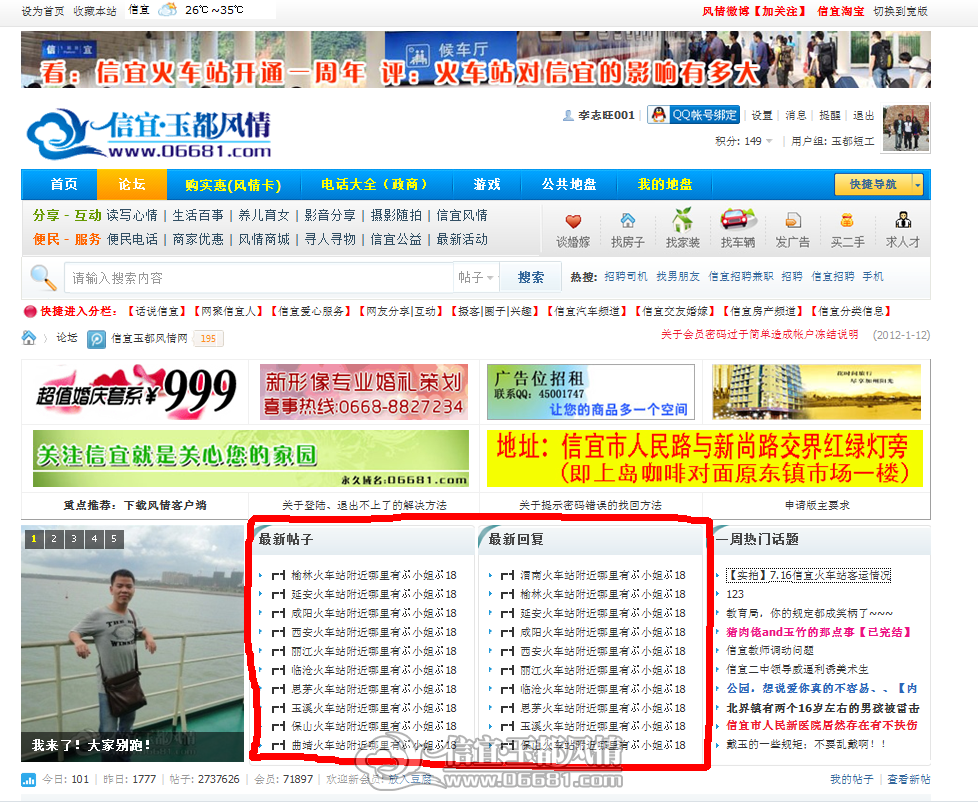The width and height of the screenshot is (978, 802).
Task: Click the 收藏本站 link
Action: pyautogui.click(x=95, y=11)
